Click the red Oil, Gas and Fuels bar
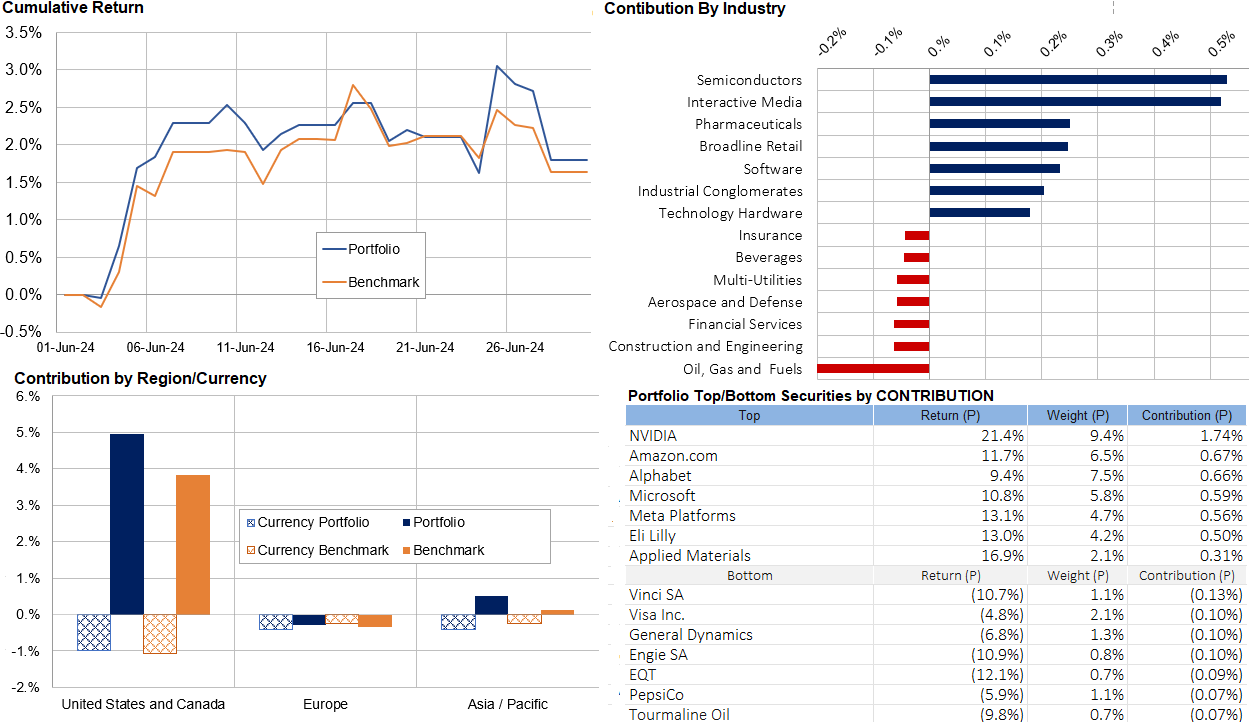The image size is (1249, 722). (874, 368)
